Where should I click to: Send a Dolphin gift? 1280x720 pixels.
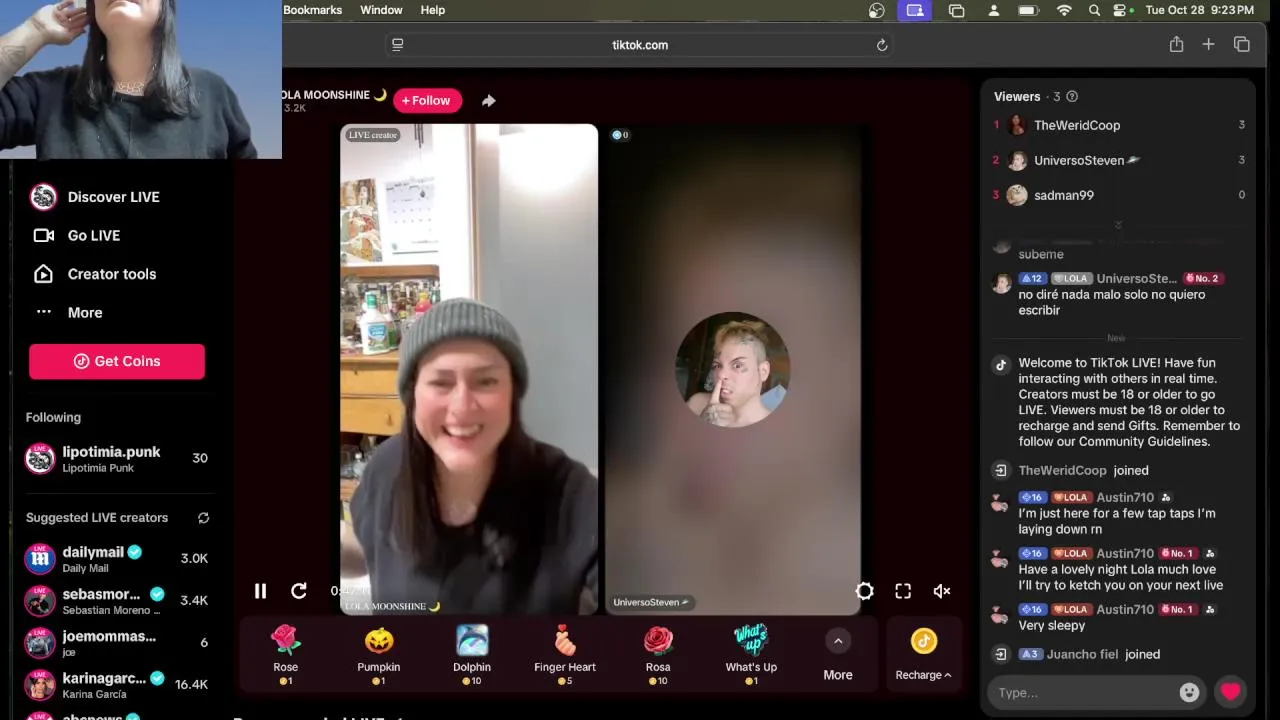click(x=472, y=654)
